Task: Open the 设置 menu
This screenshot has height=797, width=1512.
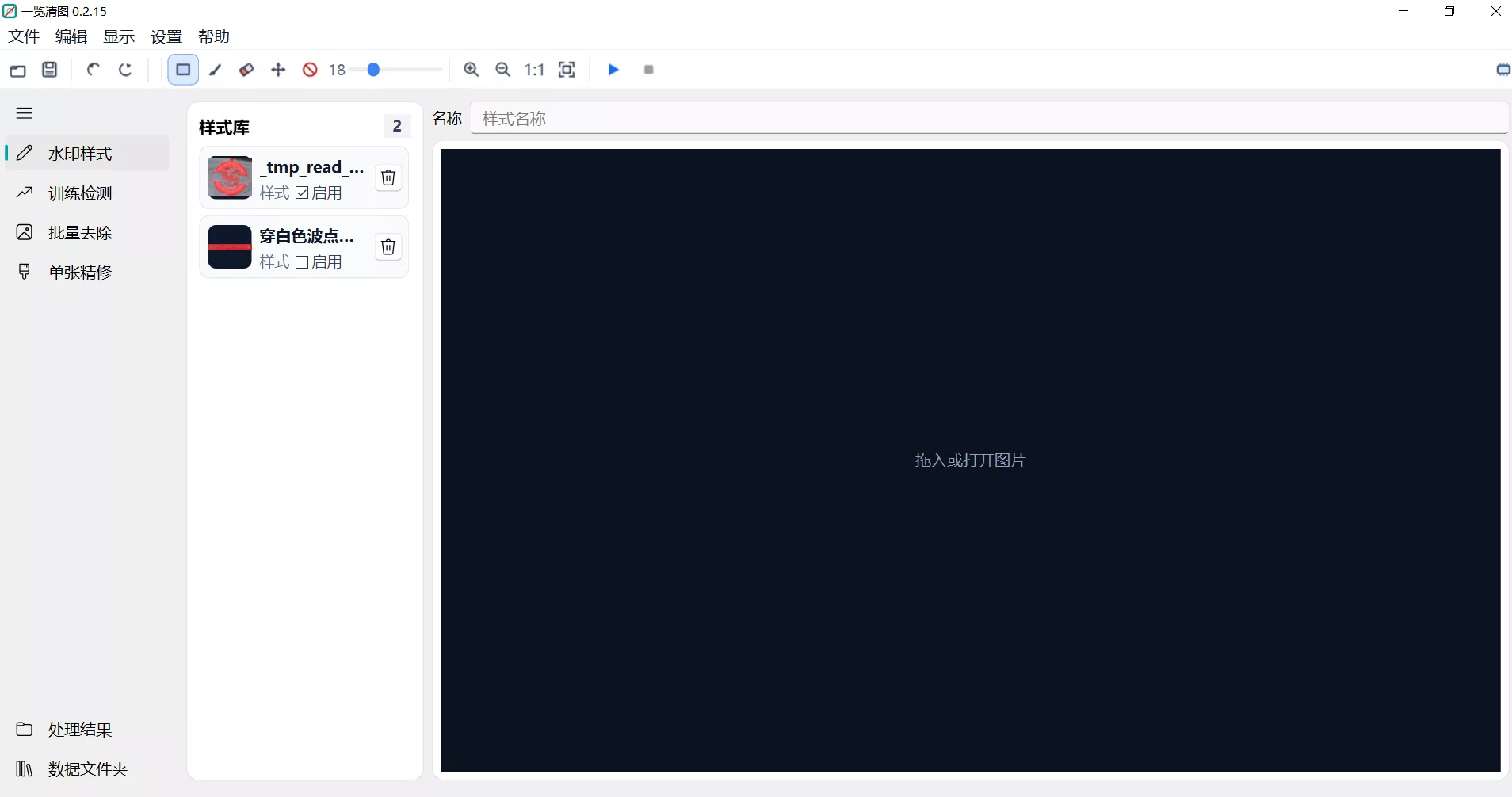Action: (166, 36)
